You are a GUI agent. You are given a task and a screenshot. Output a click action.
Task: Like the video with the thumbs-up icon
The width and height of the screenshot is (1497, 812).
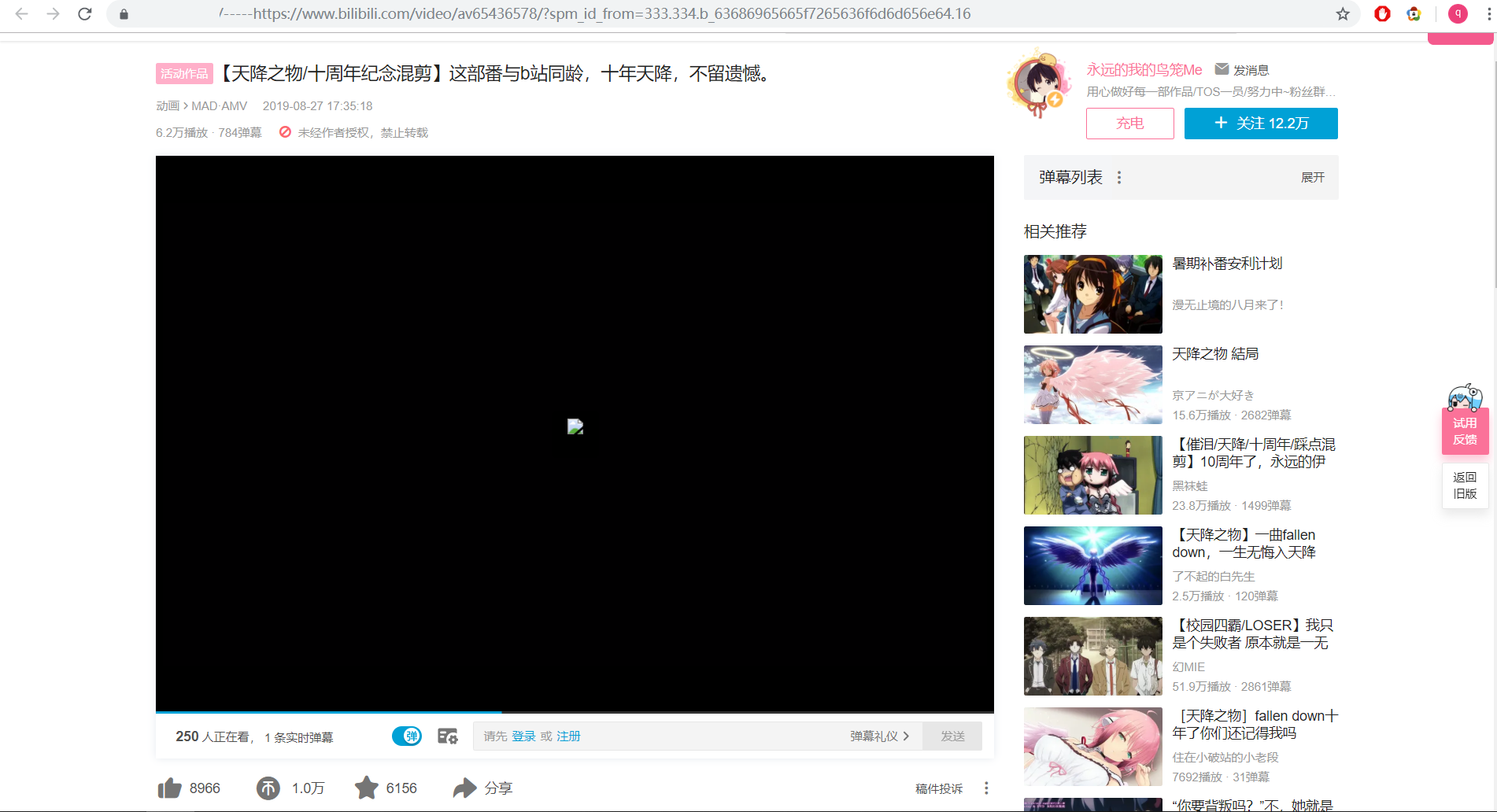click(x=169, y=787)
